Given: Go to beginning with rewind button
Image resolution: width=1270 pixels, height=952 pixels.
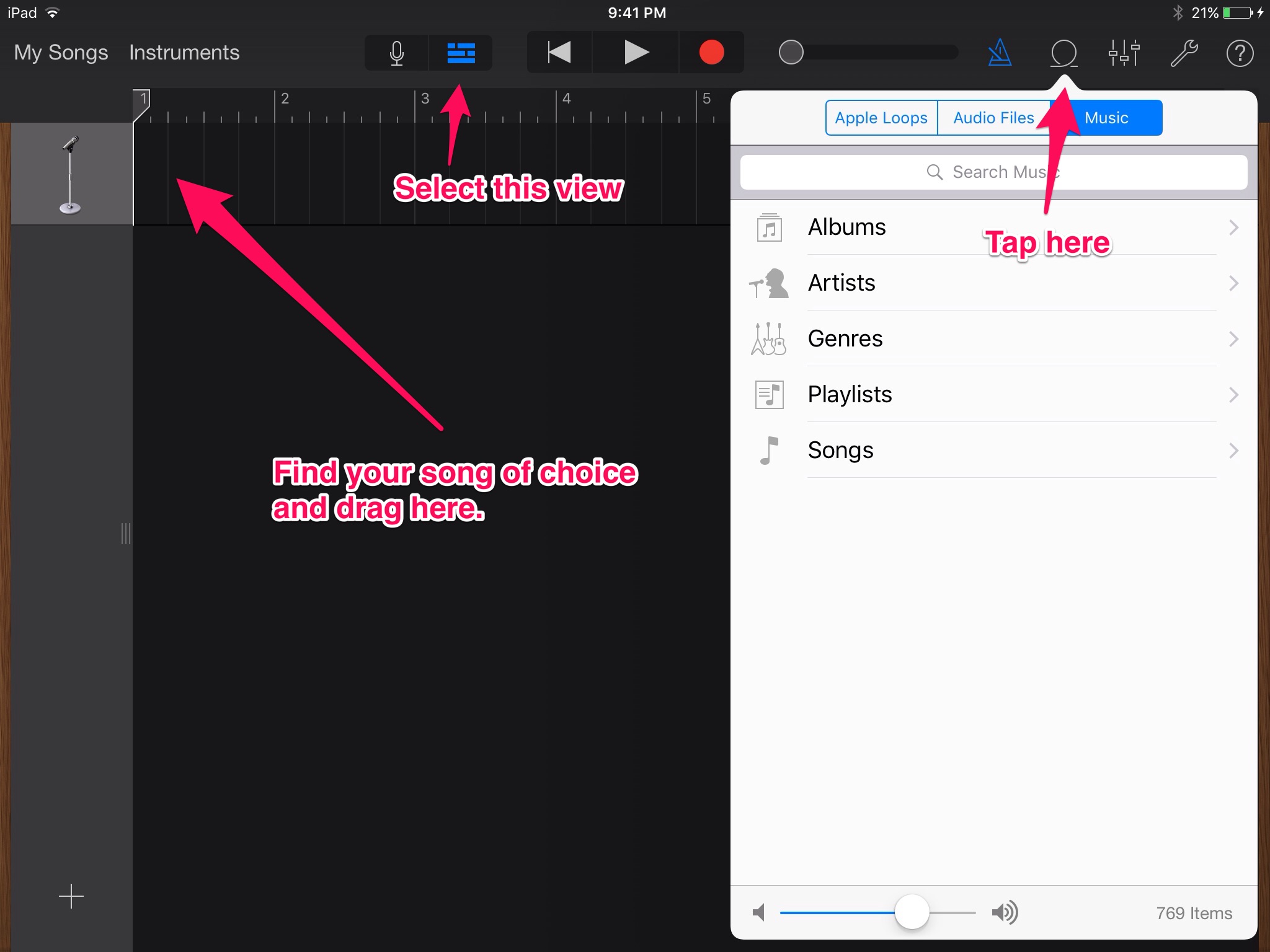Looking at the screenshot, I should [559, 53].
